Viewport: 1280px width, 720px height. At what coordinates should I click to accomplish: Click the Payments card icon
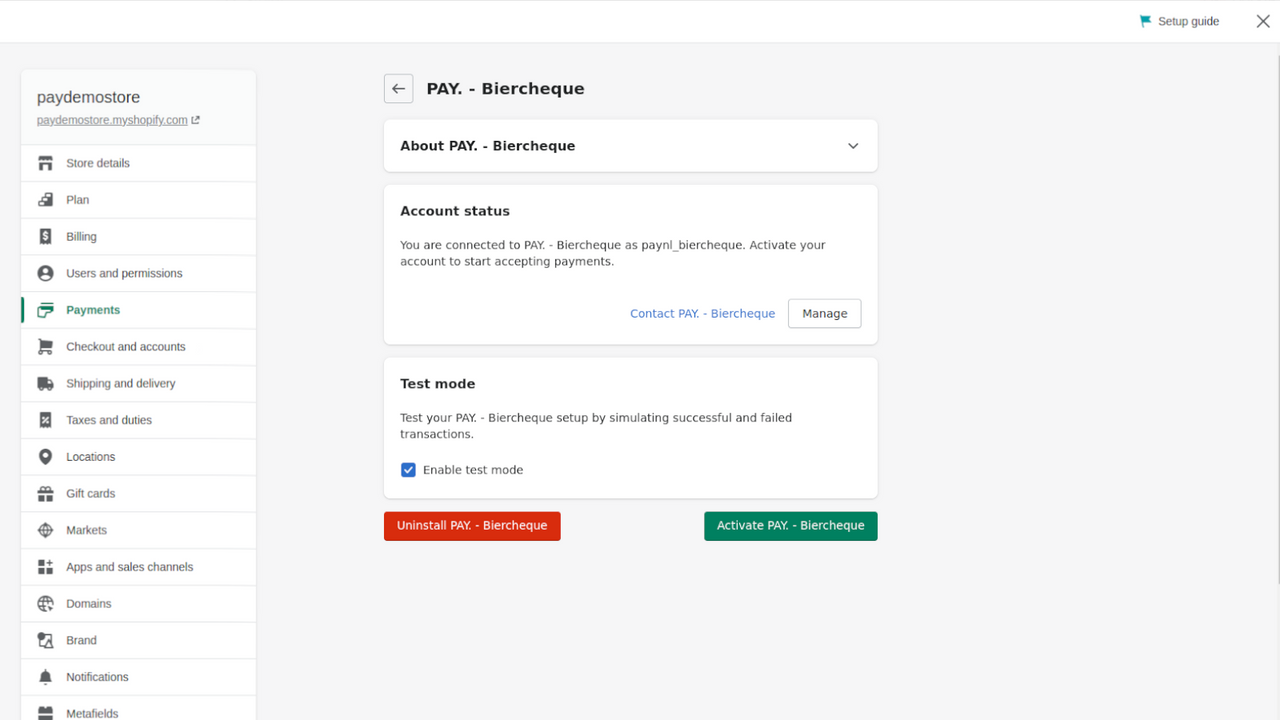(45, 310)
